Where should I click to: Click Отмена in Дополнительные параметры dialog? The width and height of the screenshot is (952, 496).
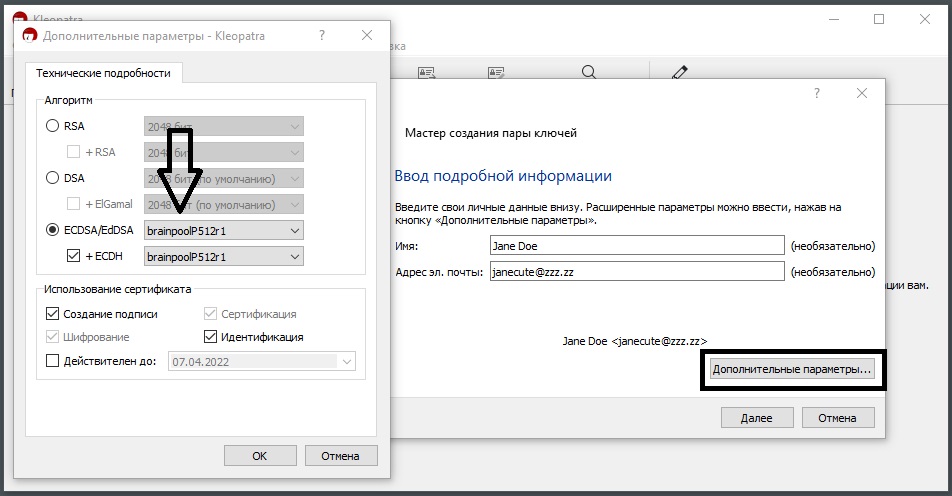coord(341,455)
